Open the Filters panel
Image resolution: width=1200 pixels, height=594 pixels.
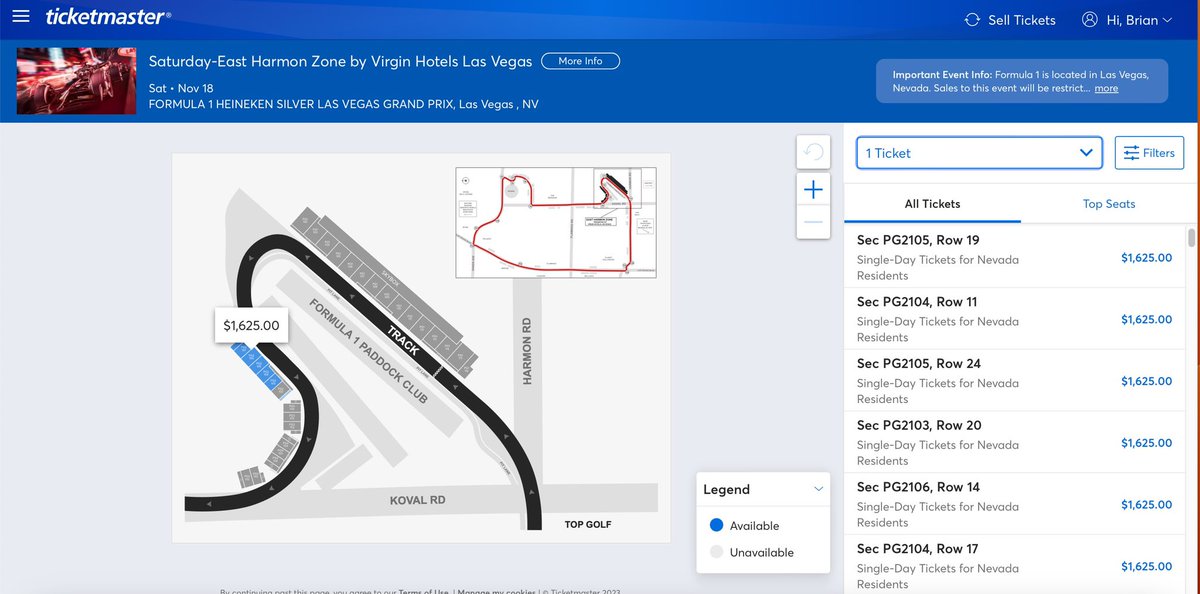1149,153
